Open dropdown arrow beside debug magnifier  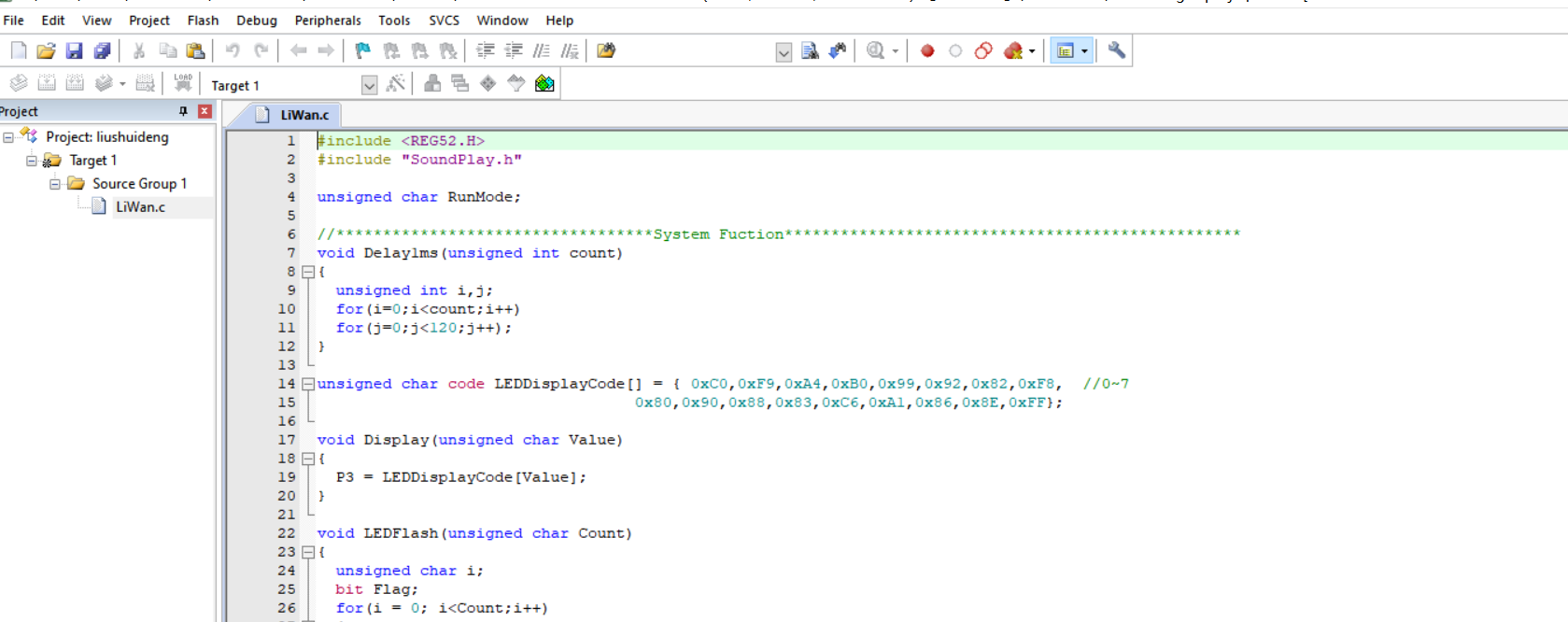coord(896,51)
